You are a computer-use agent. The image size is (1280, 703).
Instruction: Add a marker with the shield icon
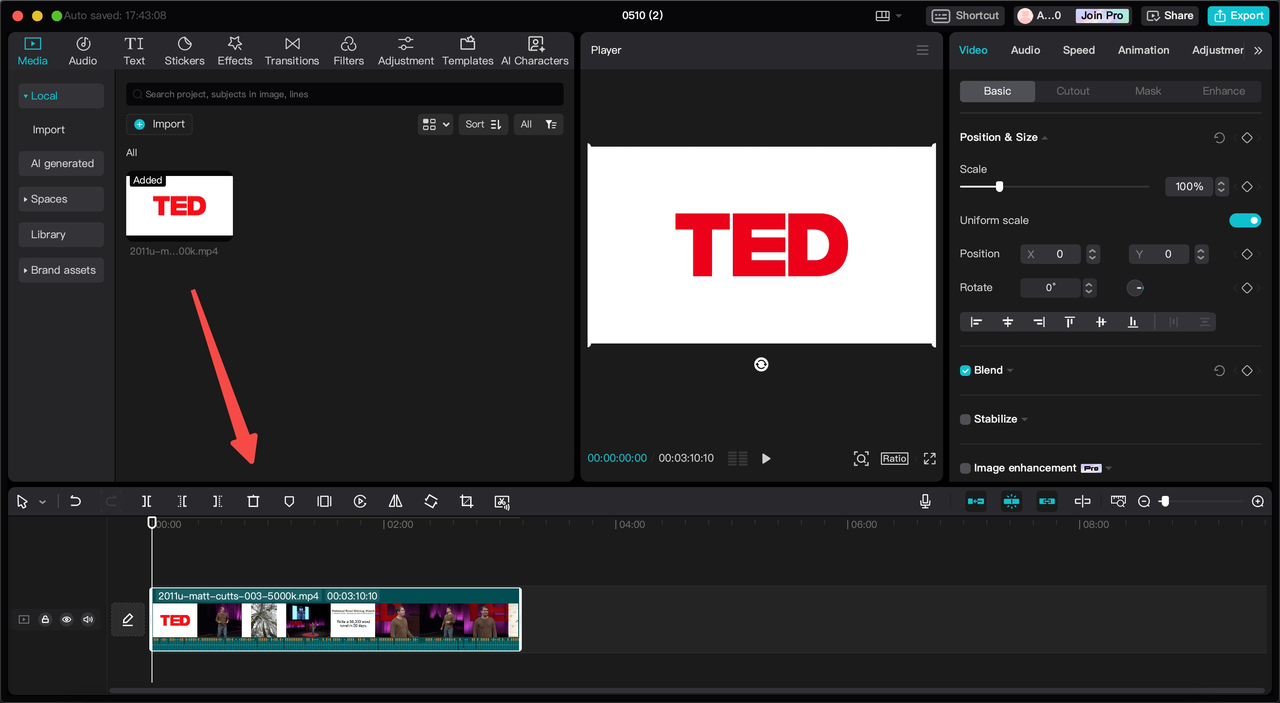coord(289,501)
